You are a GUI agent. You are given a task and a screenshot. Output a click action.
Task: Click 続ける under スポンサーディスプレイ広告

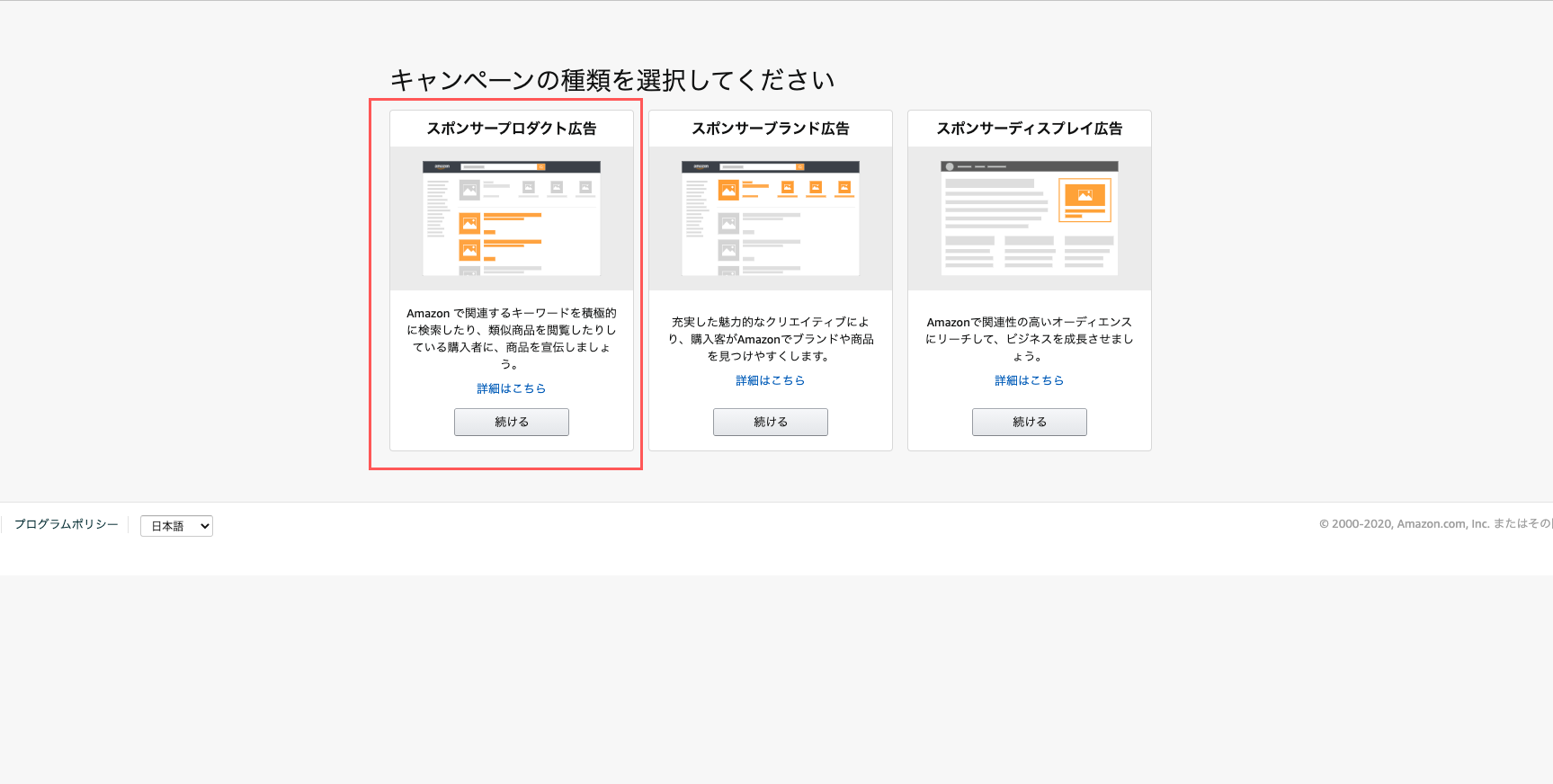tap(1030, 422)
